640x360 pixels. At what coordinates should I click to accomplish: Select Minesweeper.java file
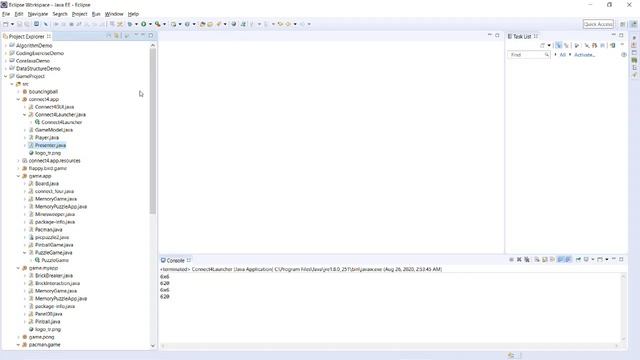coord(55,214)
